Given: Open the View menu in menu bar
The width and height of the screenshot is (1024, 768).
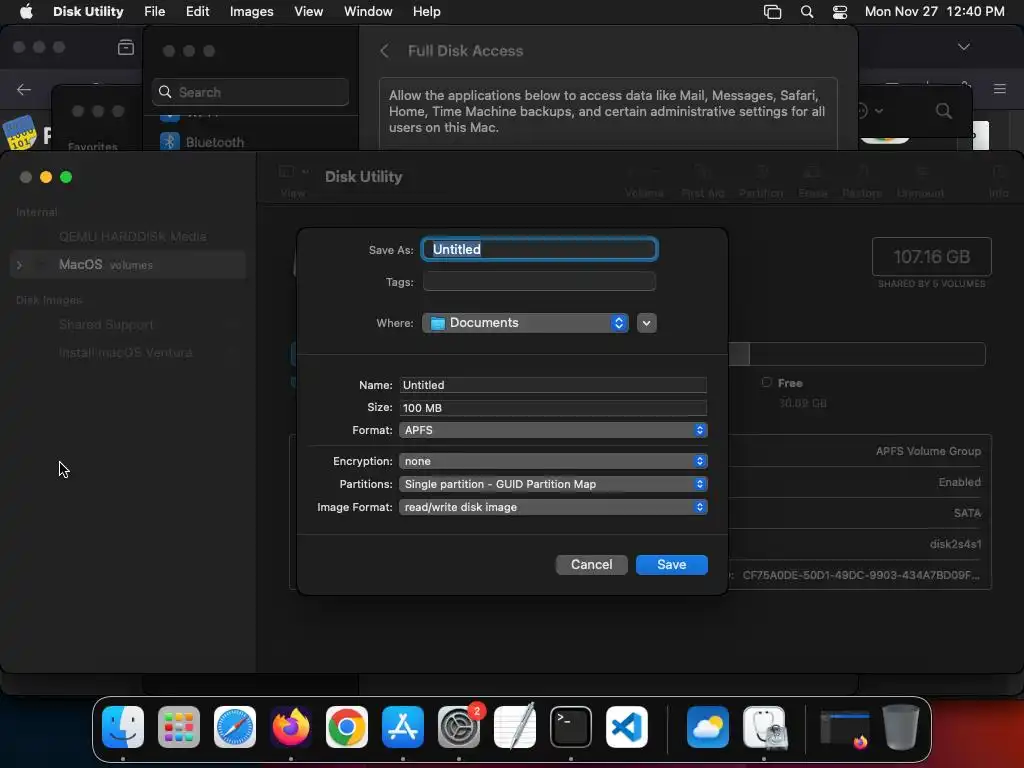Looking at the screenshot, I should point(308,12).
